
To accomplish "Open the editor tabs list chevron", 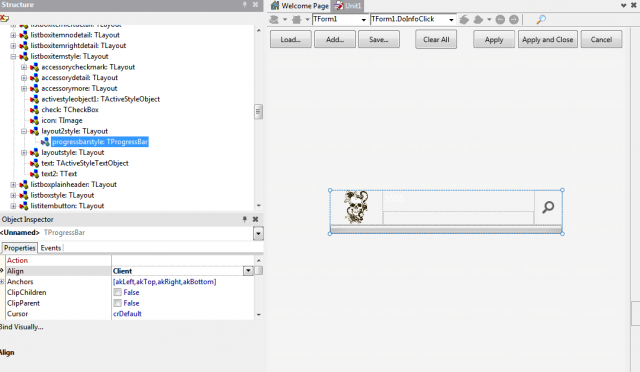I will 624,5.
